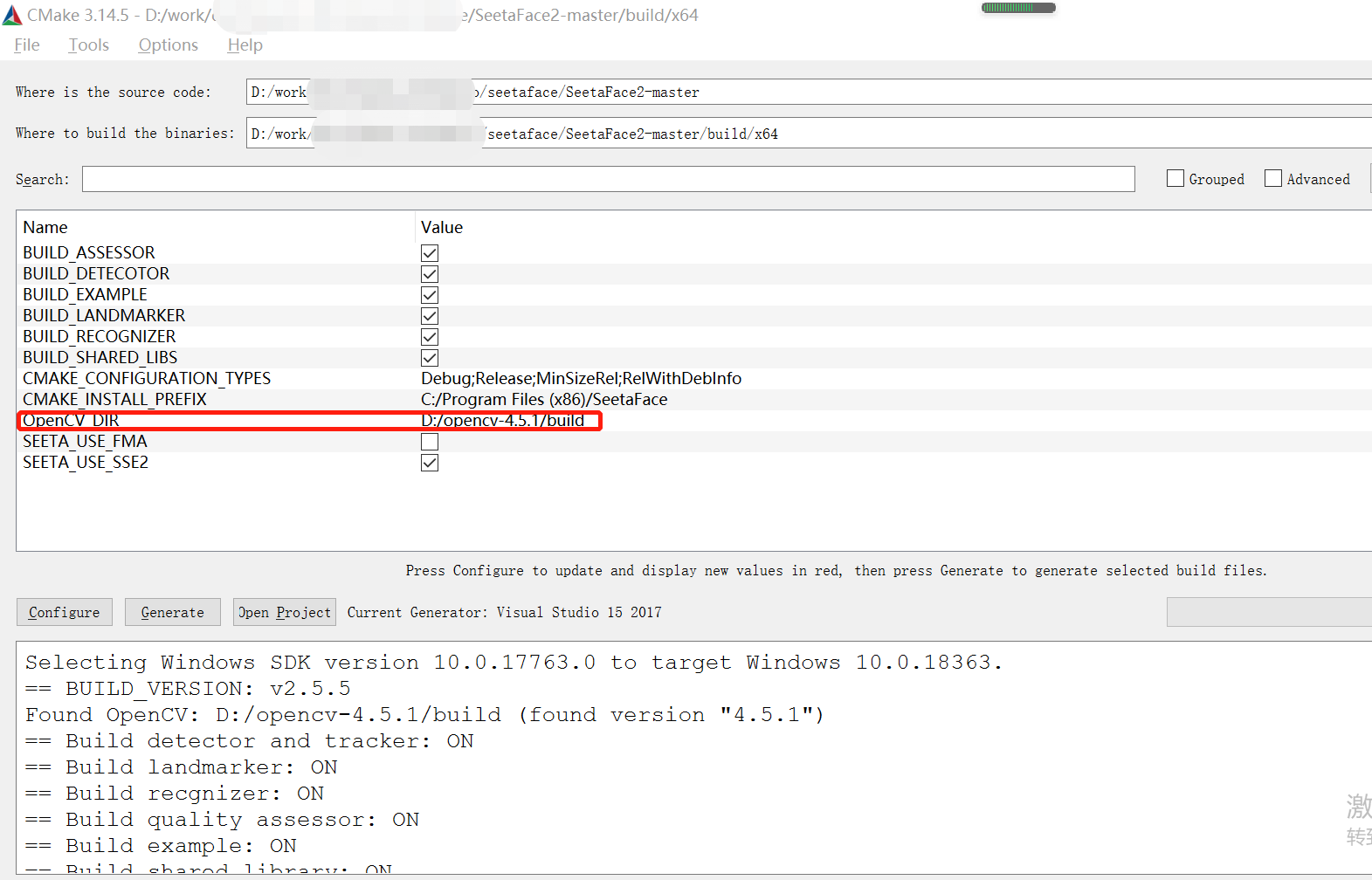The image size is (1372, 880).
Task: Focus the Search input box
Action: click(609, 179)
